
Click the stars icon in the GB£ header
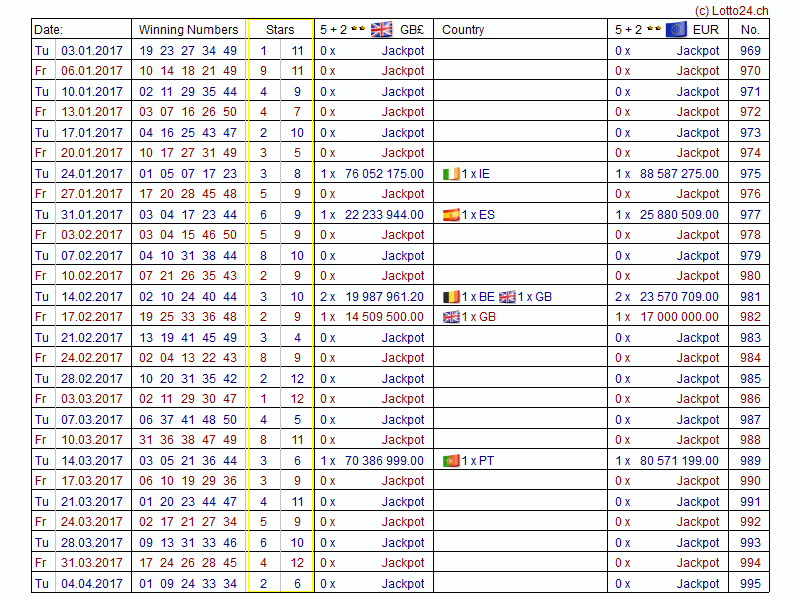[358, 30]
